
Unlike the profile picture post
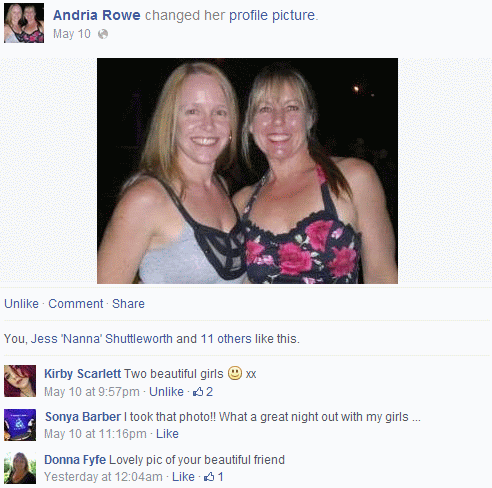click(x=21, y=304)
